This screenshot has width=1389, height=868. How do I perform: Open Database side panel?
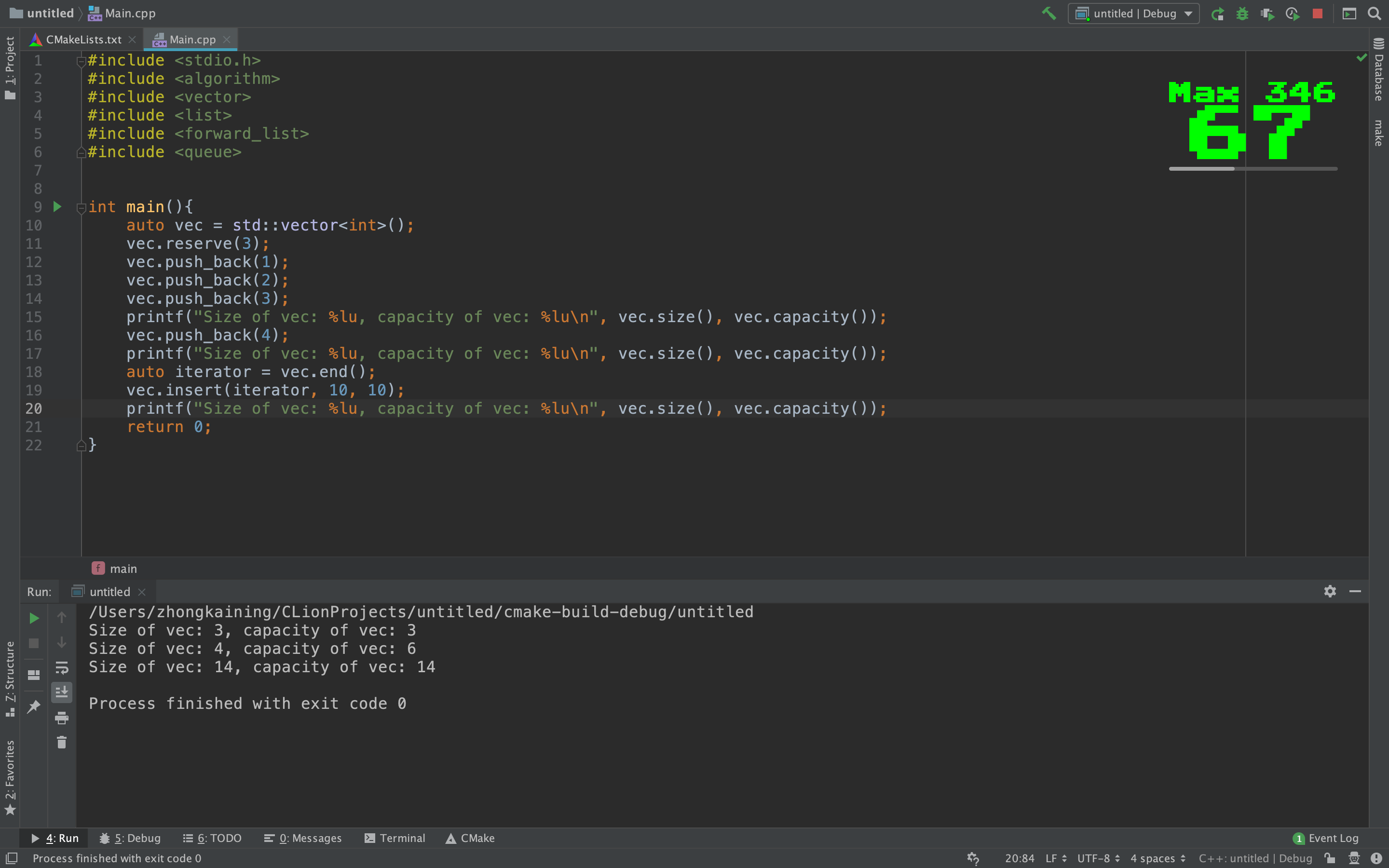point(1379,69)
